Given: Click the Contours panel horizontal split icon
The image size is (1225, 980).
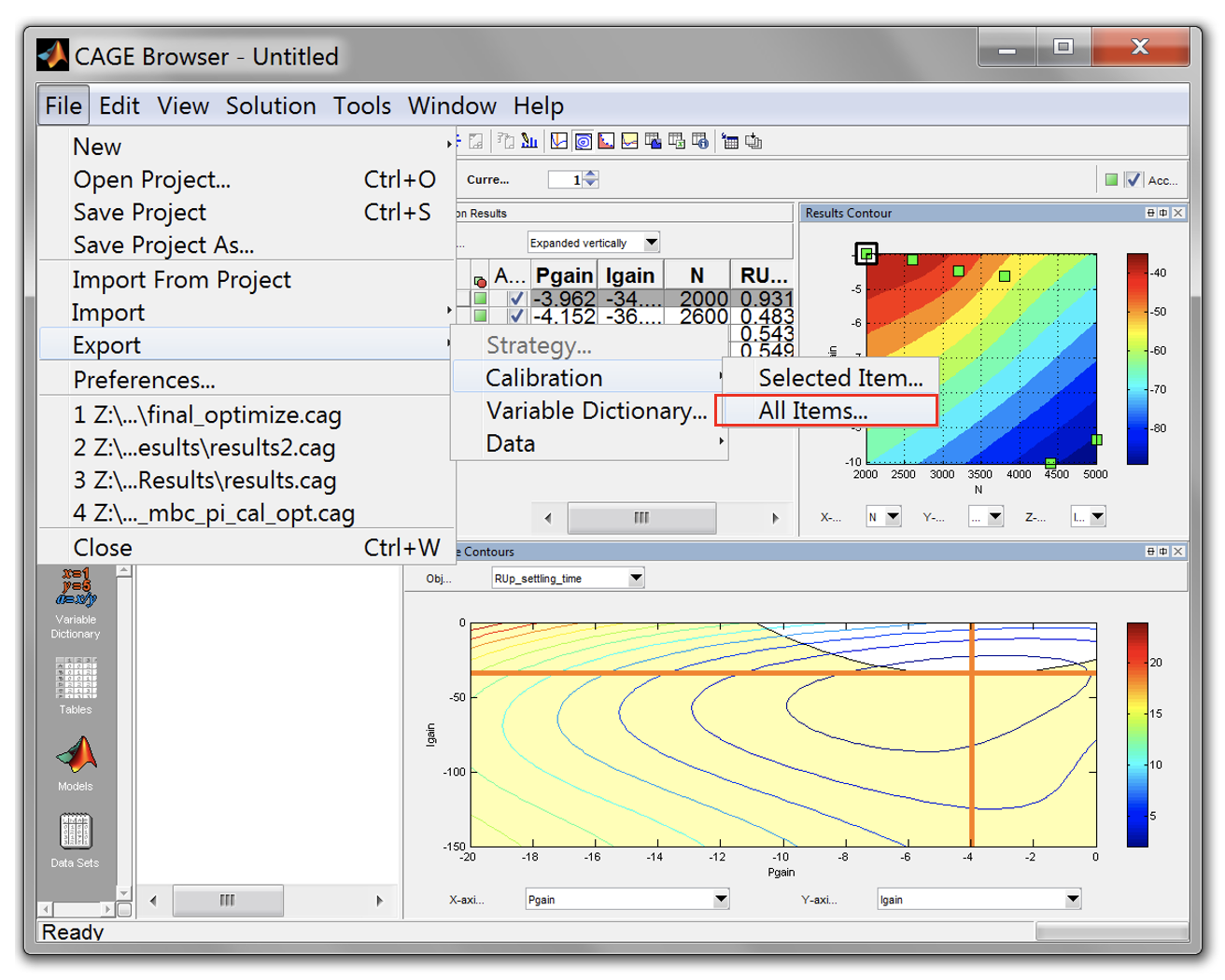Looking at the screenshot, I should coord(1150,552).
